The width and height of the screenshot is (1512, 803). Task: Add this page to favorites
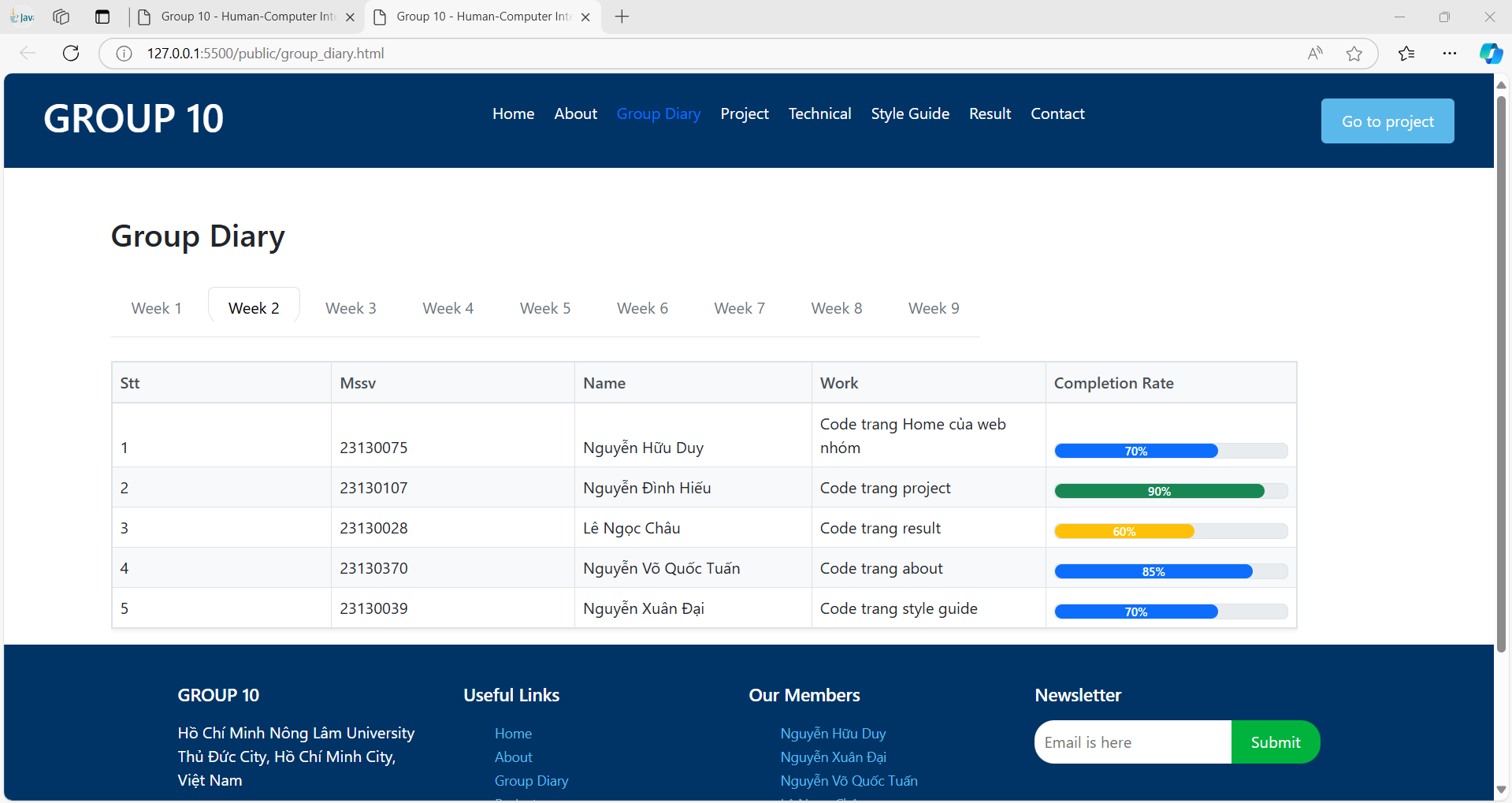tap(1354, 54)
